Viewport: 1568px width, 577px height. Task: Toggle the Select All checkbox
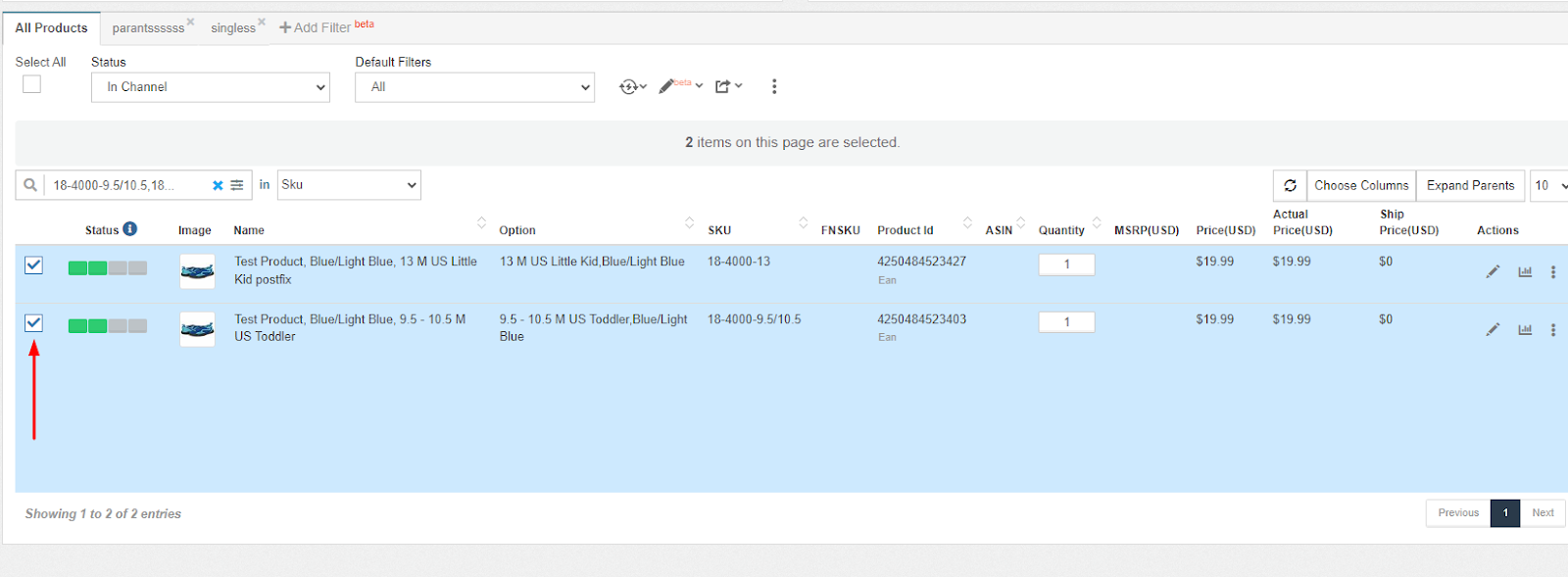pyautogui.click(x=32, y=84)
